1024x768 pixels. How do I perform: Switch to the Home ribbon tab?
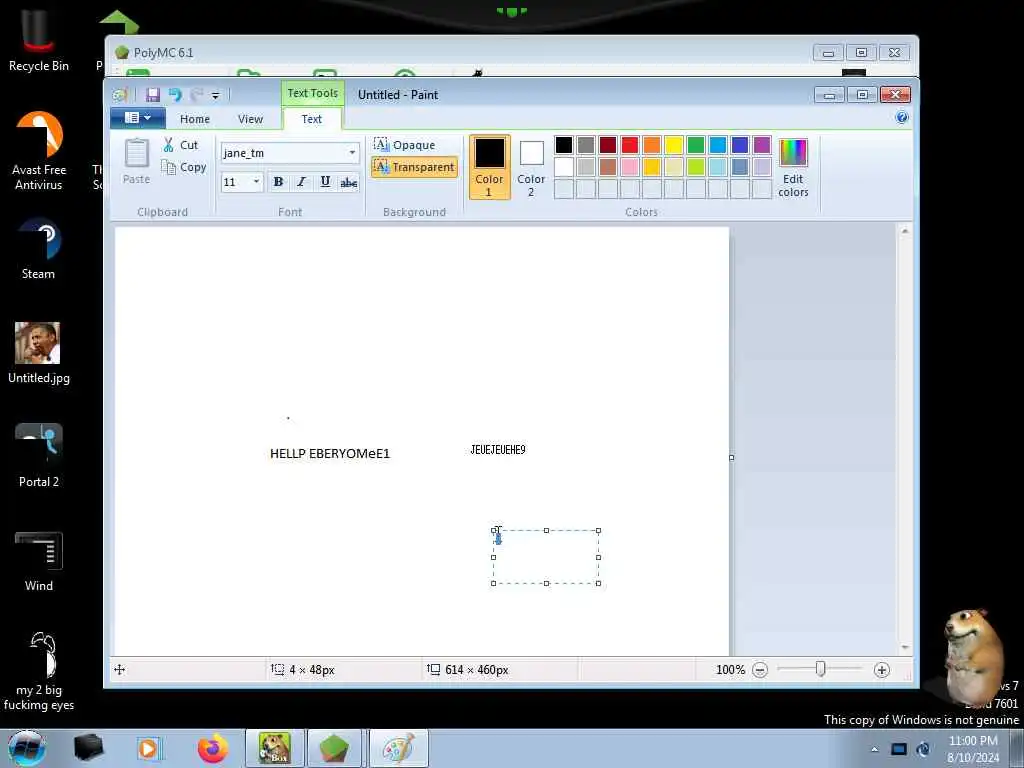[x=195, y=119]
